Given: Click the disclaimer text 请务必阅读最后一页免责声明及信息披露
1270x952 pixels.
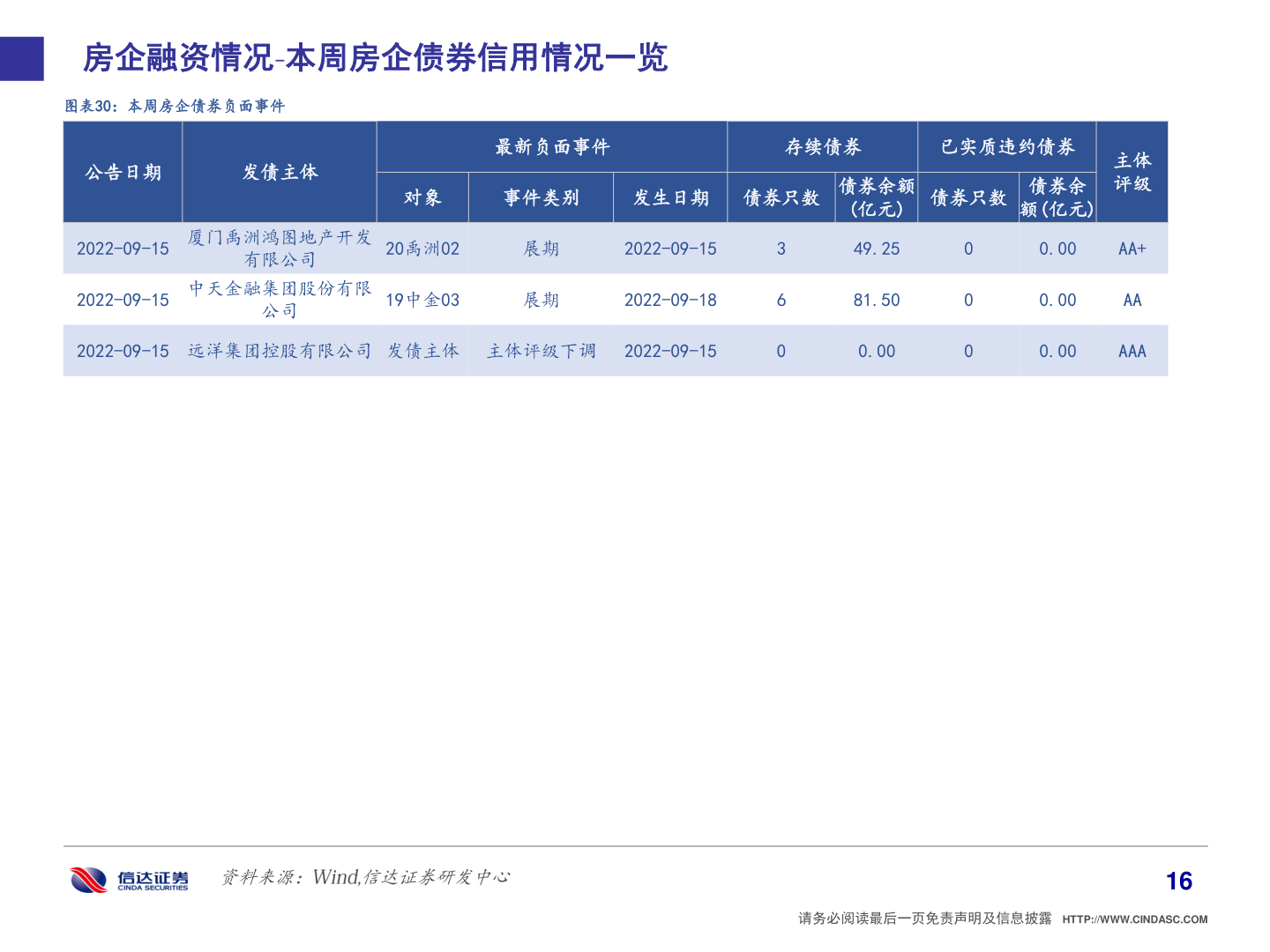Looking at the screenshot, I should point(923,917).
